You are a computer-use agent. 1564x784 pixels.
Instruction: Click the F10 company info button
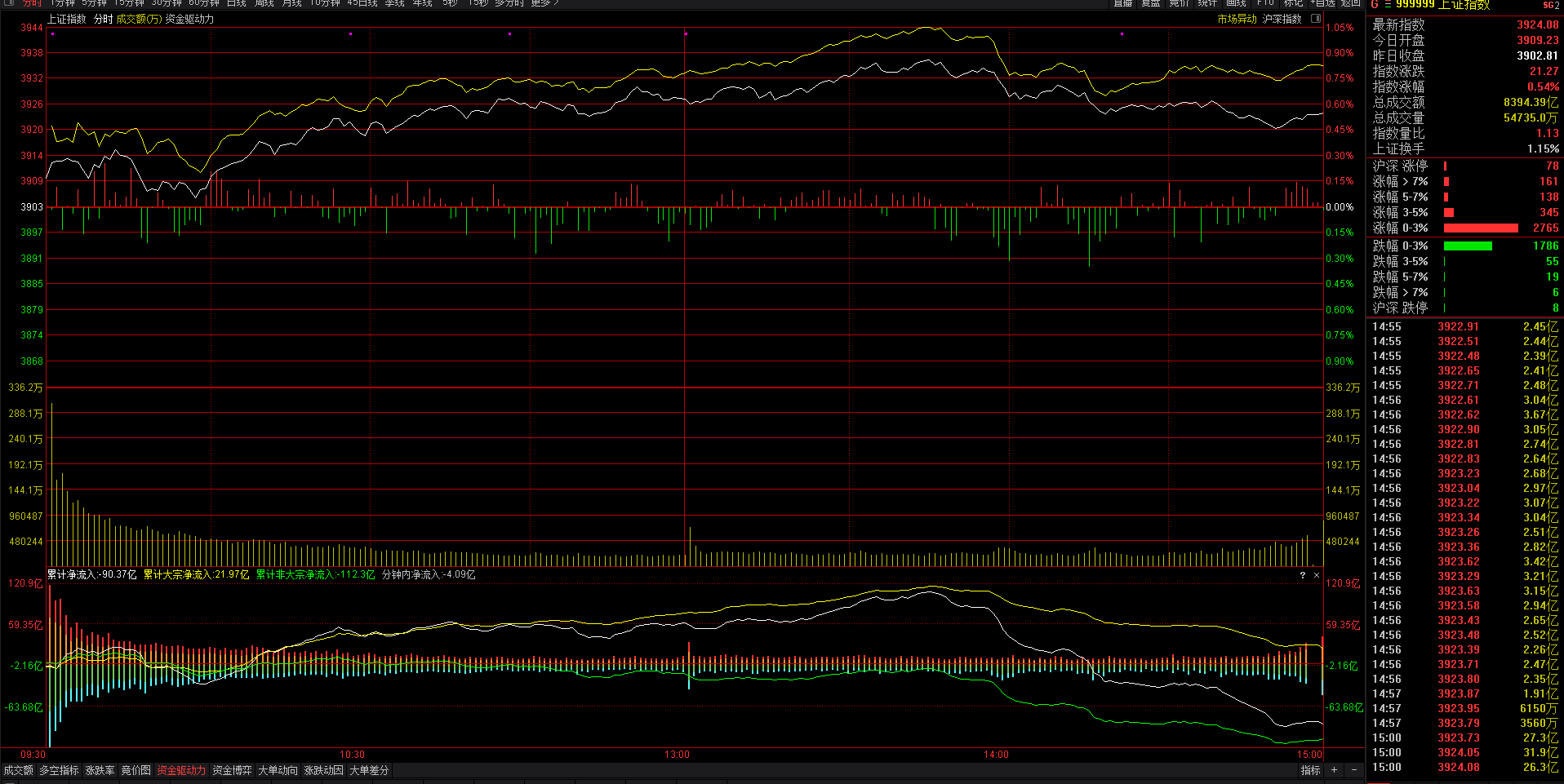point(1265,2)
